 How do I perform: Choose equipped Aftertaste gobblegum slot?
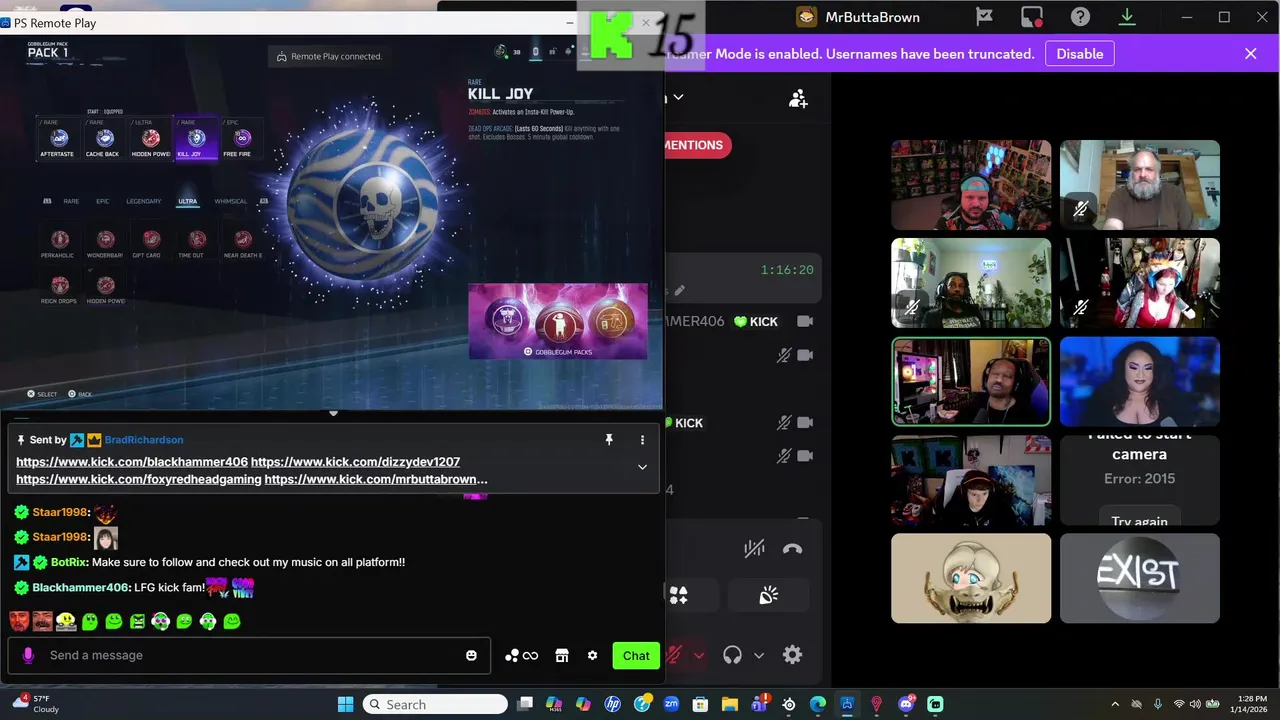click(x=59, y=140)
